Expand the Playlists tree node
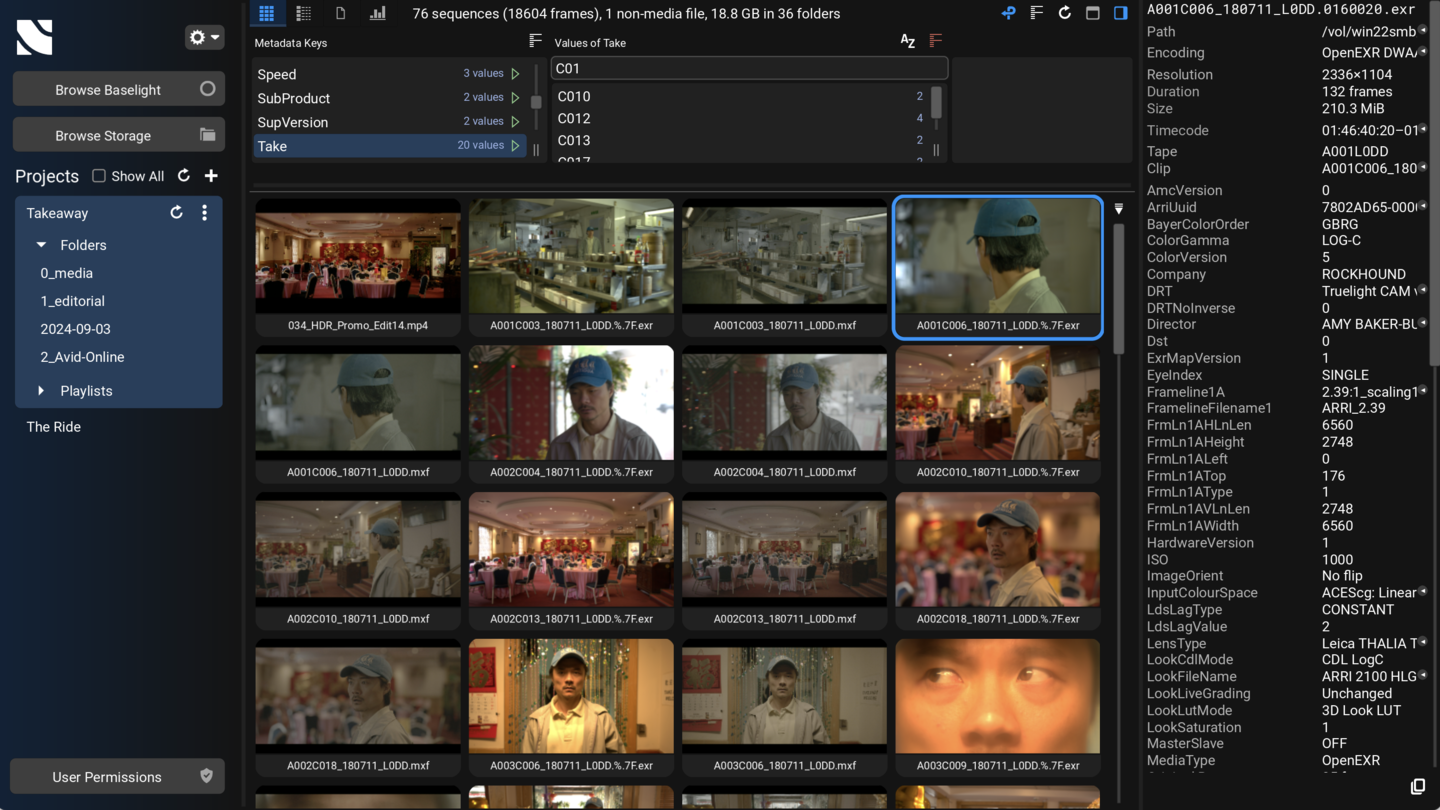Screen dimensions: 1440x810 pos(41,391)
